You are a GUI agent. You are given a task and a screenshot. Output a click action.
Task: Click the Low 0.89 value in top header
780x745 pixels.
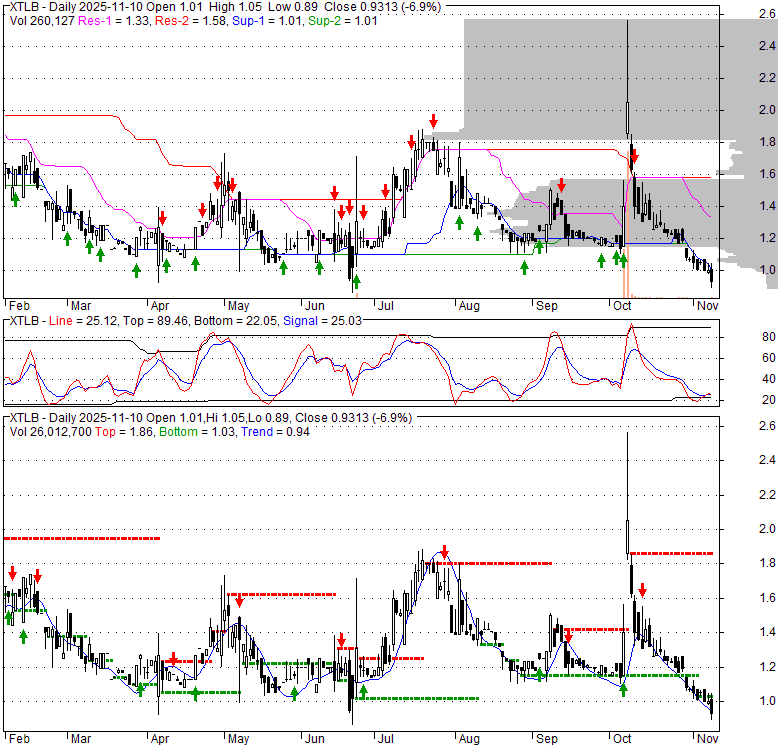(292, 7)
